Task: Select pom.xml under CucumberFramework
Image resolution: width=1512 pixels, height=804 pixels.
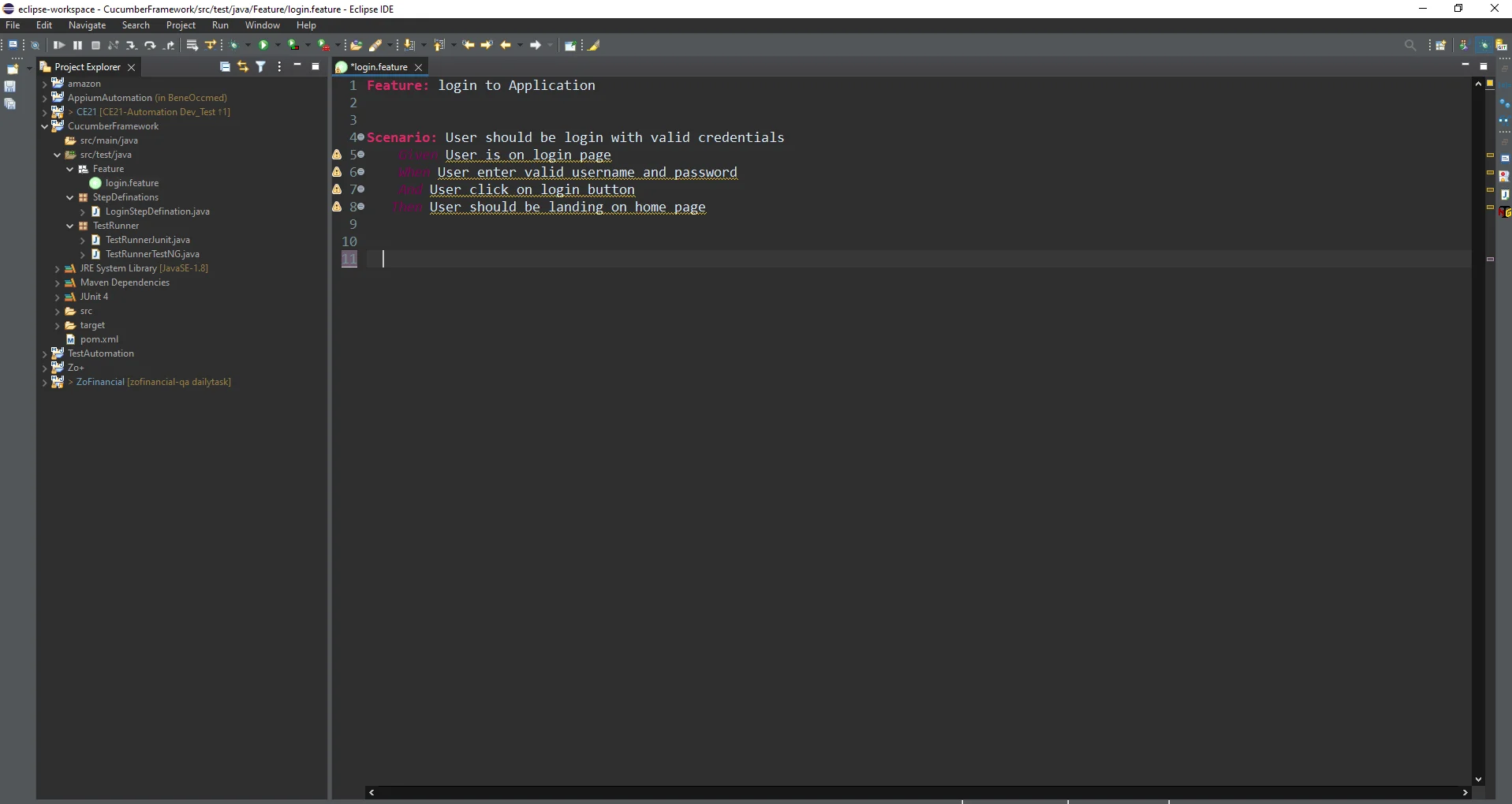Action: pyautogui.click(x=99, y=340)
